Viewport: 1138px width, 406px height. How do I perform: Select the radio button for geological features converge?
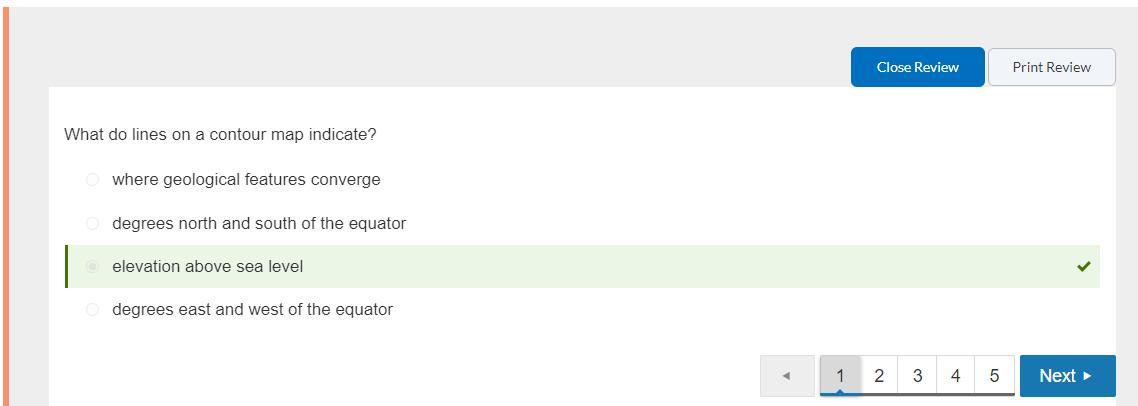(x=92, y=180)
